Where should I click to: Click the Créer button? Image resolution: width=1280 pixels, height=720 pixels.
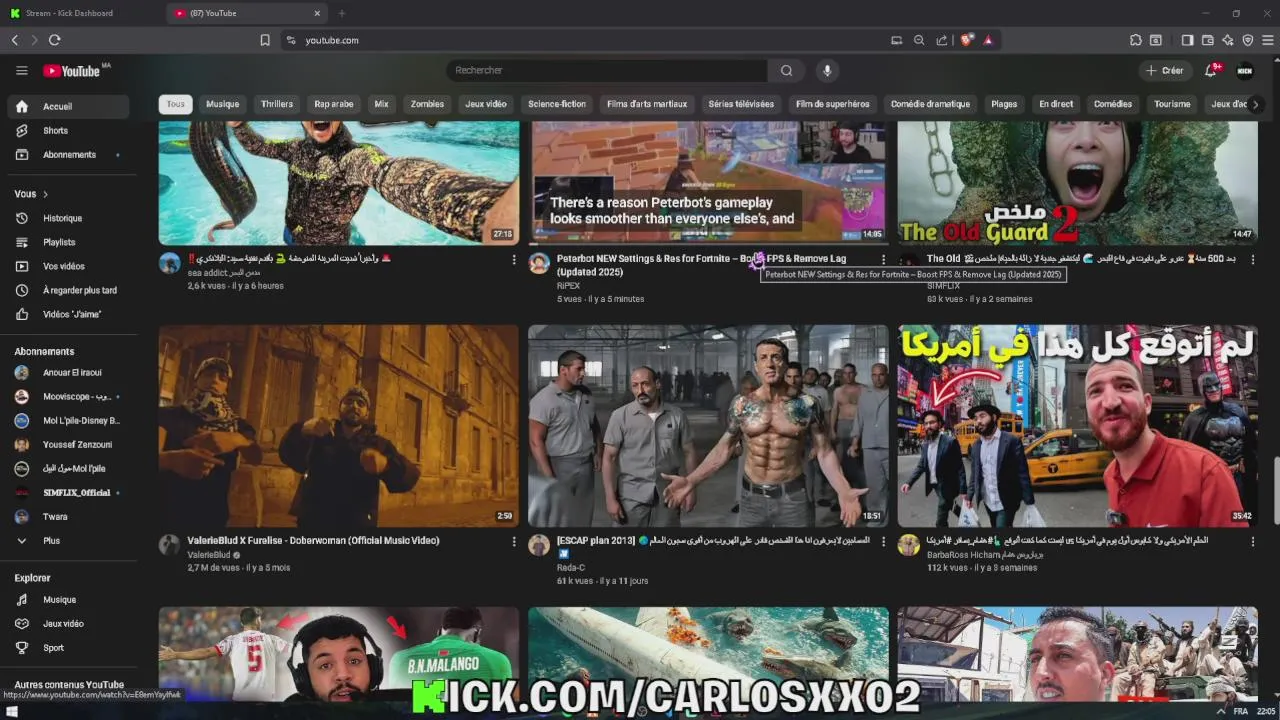(1165, 70)
